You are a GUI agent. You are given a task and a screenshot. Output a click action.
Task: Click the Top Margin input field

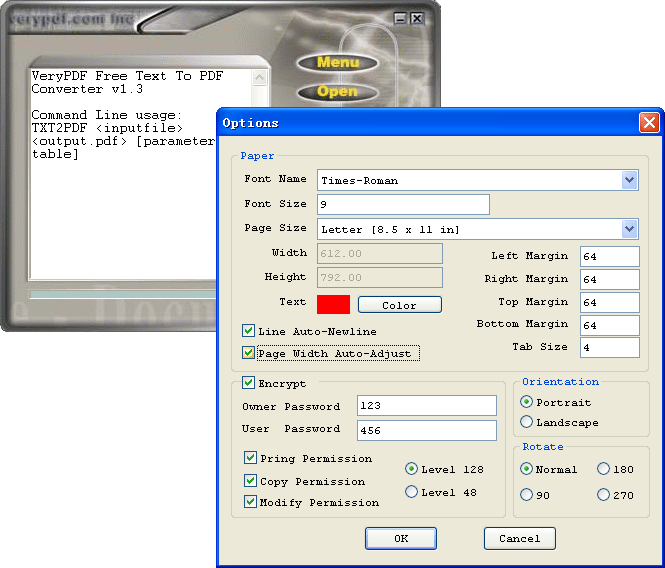(609, 302)
